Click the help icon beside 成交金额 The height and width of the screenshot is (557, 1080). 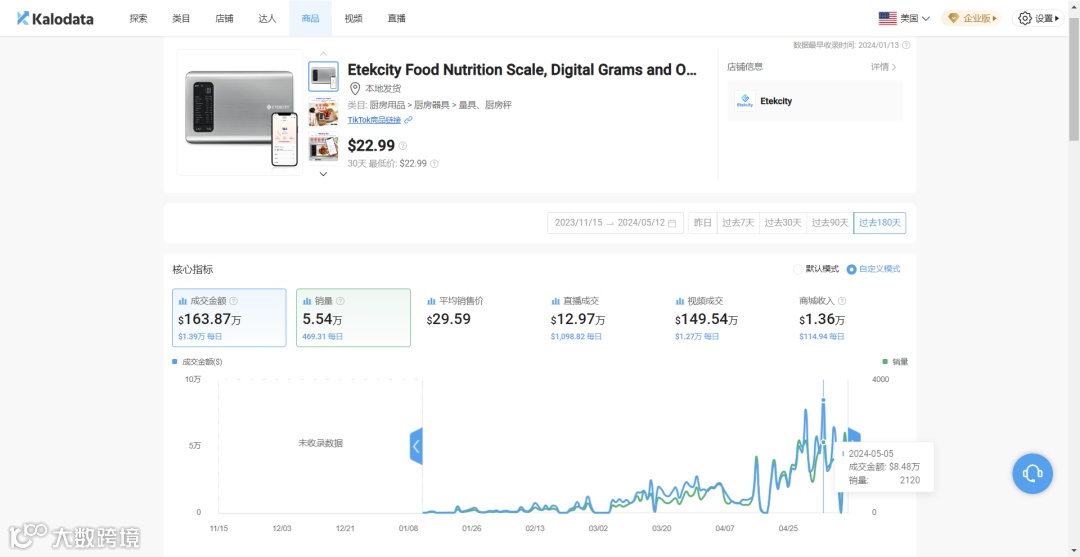[233, 301]
